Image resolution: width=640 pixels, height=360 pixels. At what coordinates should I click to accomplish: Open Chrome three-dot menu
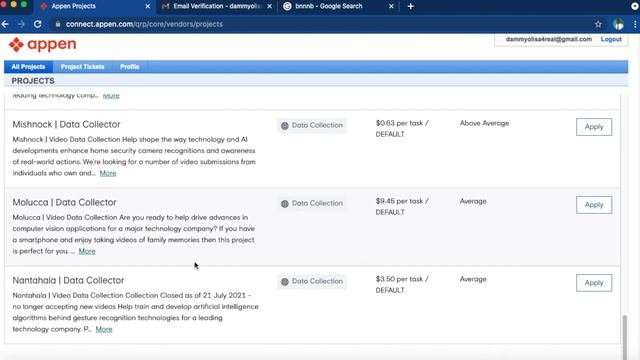pos(635,24)
